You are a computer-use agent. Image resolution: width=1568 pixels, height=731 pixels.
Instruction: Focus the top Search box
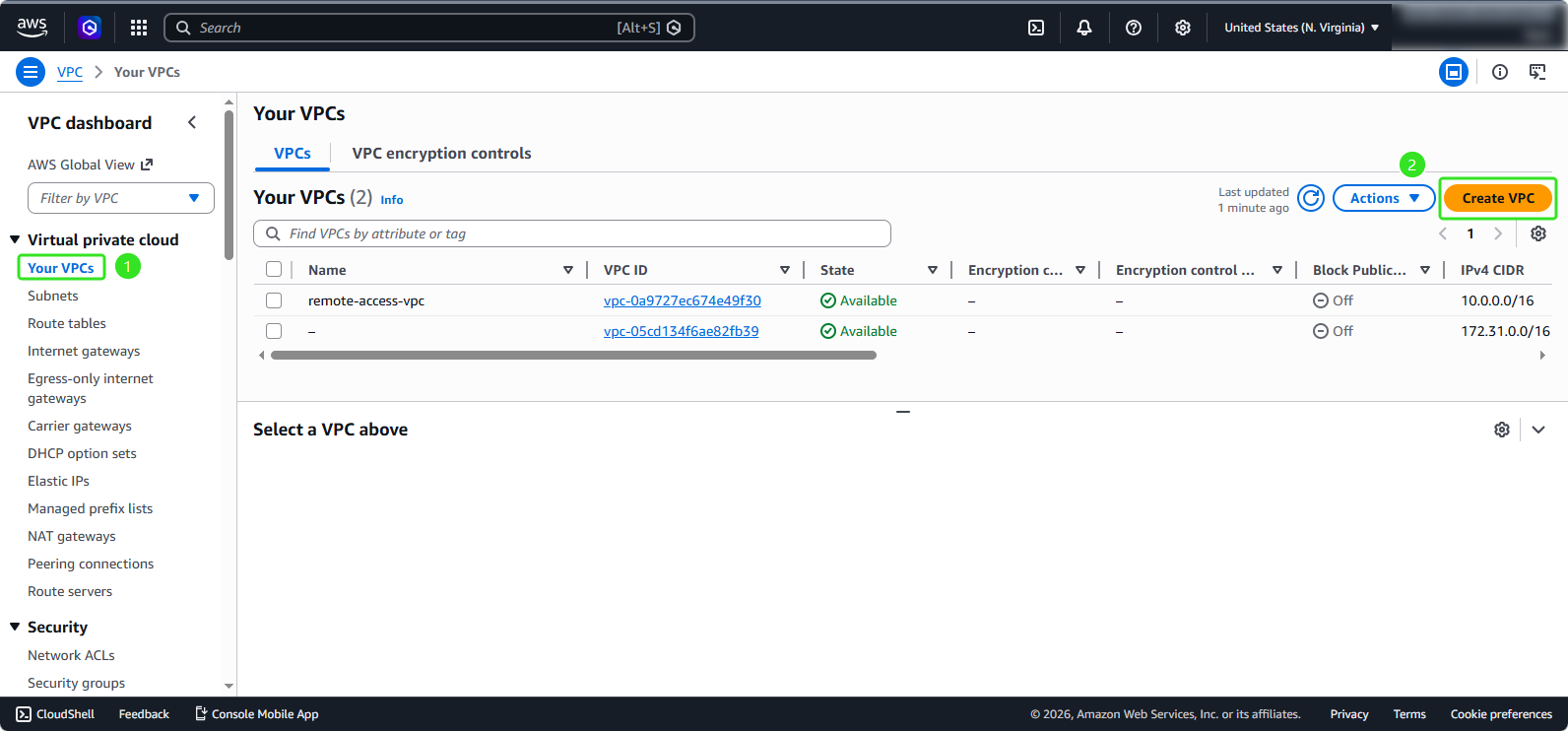pos(429,28)
